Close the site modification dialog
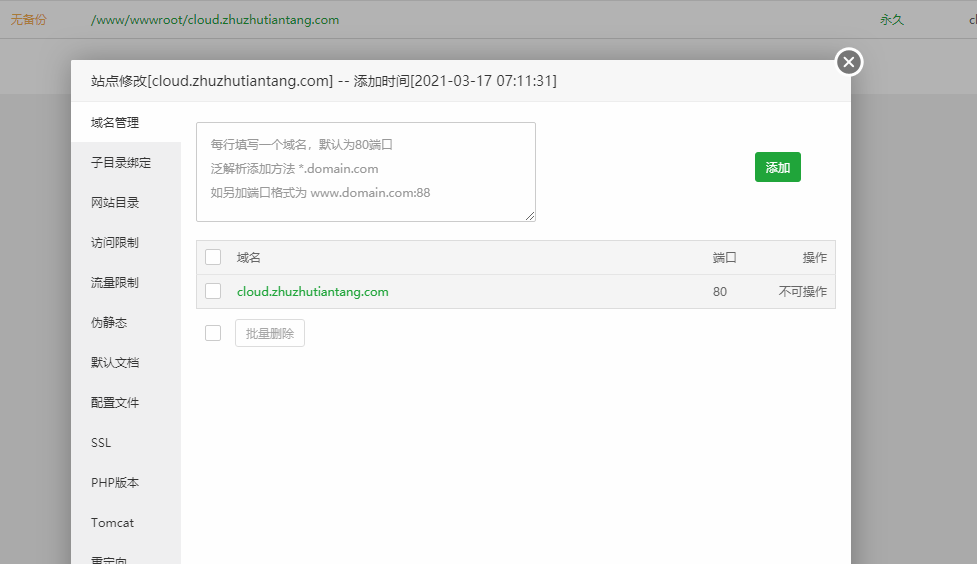The height and width of the screenshot is (564, 977). click(849, 62)
